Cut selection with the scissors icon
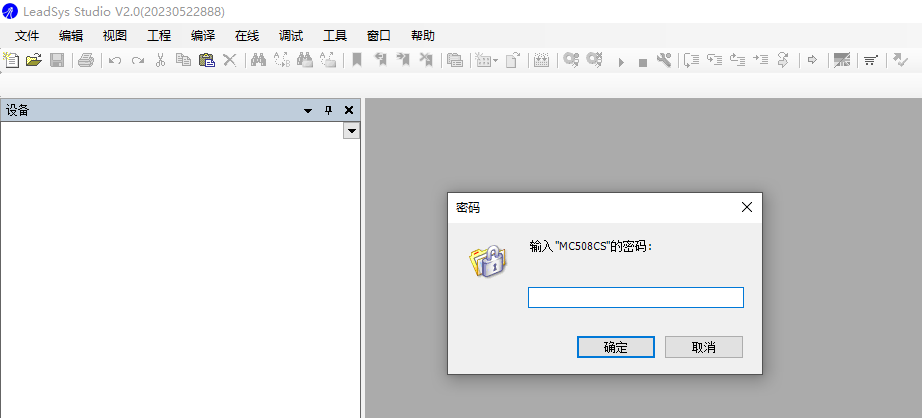The image size is (922, 418). tap(160, 60)
